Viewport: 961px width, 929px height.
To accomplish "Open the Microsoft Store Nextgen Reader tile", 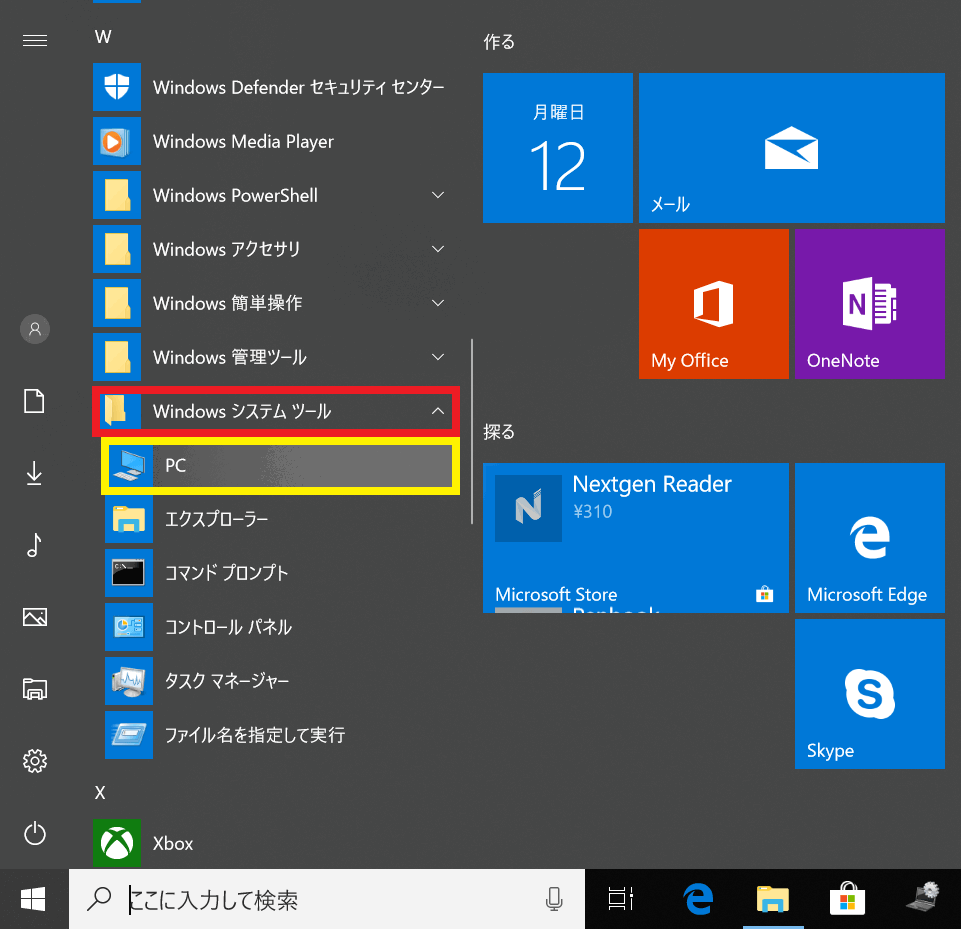I will tap(636, 538).
